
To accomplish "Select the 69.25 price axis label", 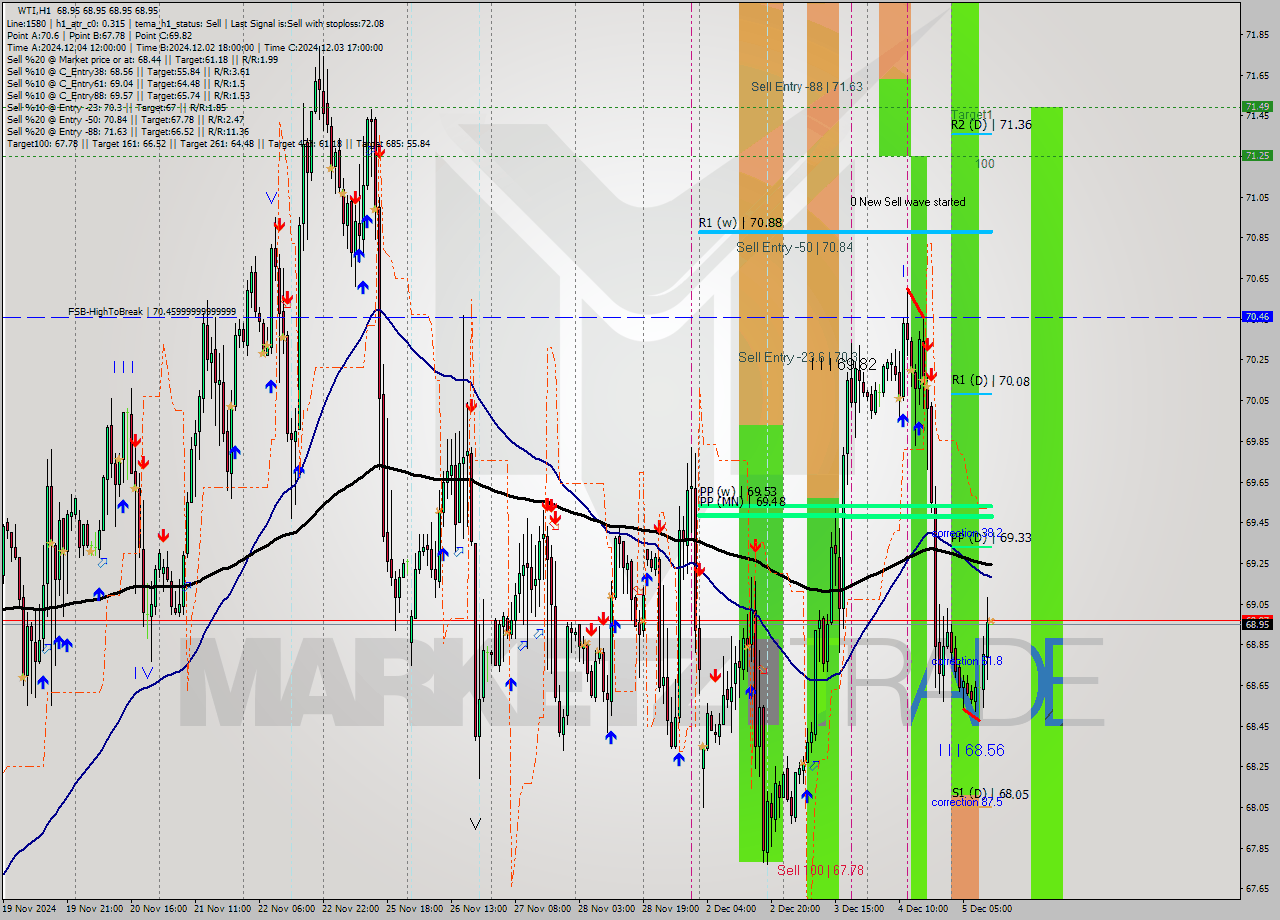I will [1257, 564].
